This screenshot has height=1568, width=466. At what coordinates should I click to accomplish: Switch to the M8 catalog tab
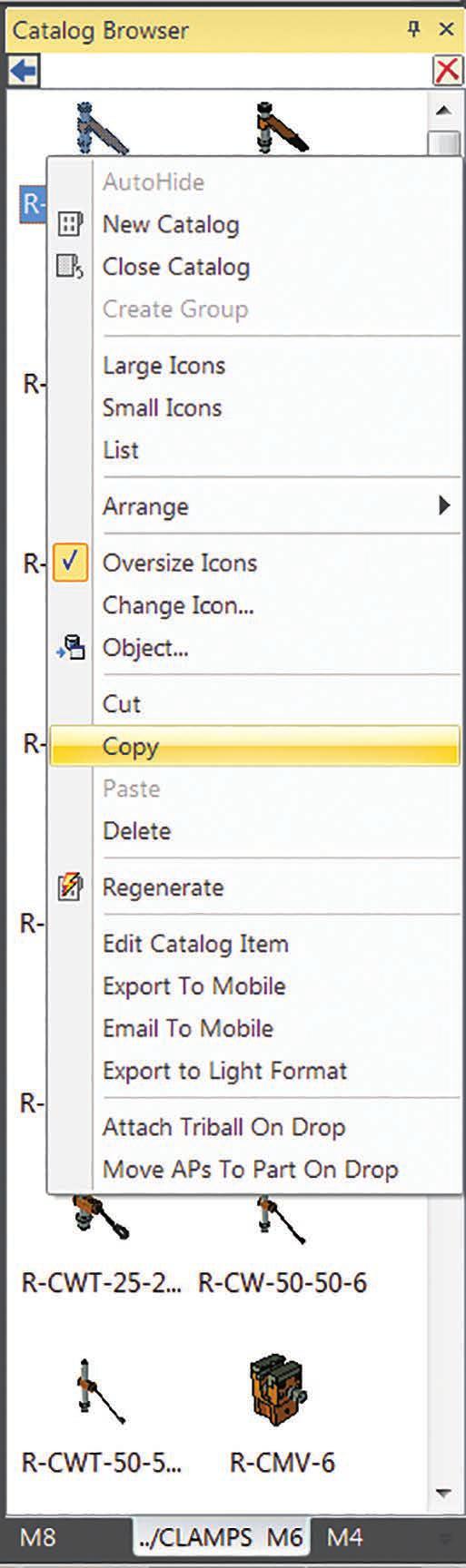[x=37, y=1537]
